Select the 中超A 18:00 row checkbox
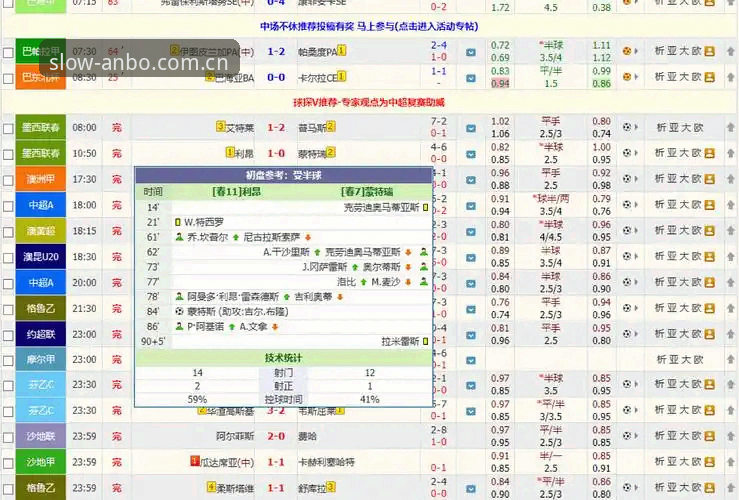 (x=8, y=206)
